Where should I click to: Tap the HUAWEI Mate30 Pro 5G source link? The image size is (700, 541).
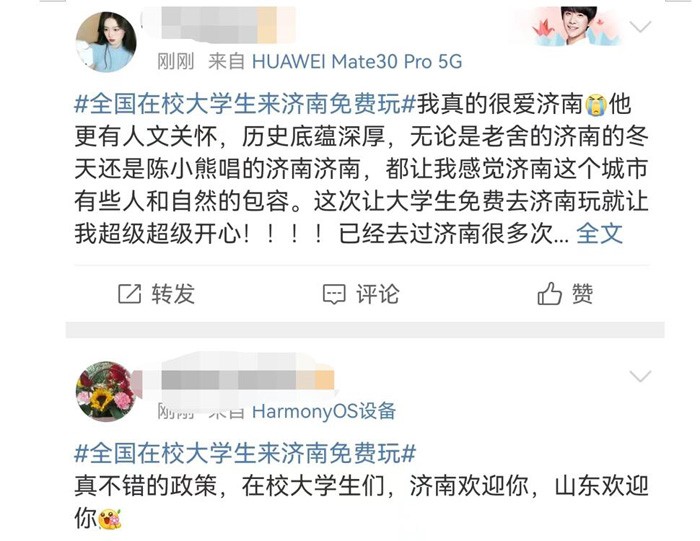click(357, 62)
